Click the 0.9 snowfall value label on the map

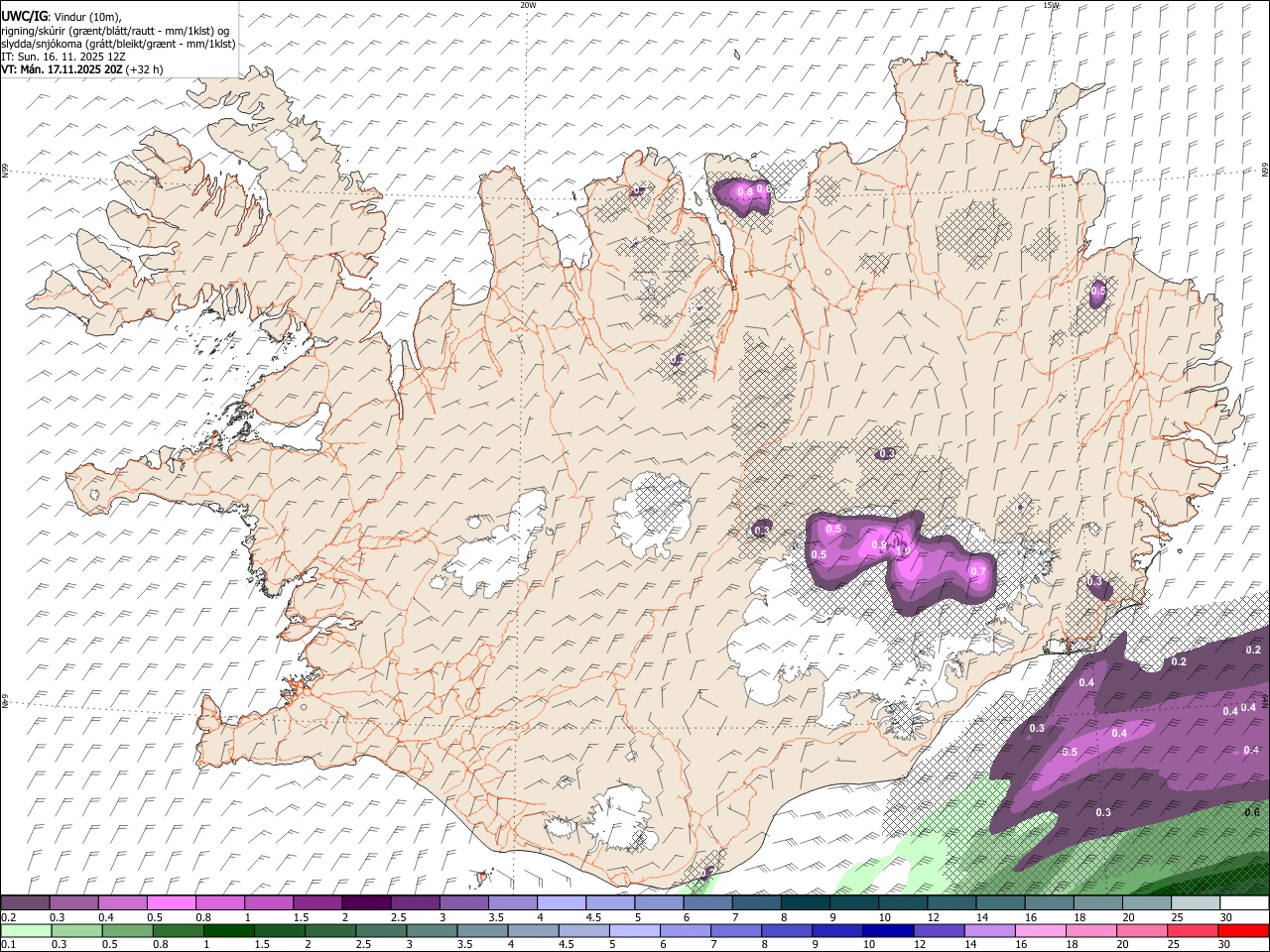(878, 544)
